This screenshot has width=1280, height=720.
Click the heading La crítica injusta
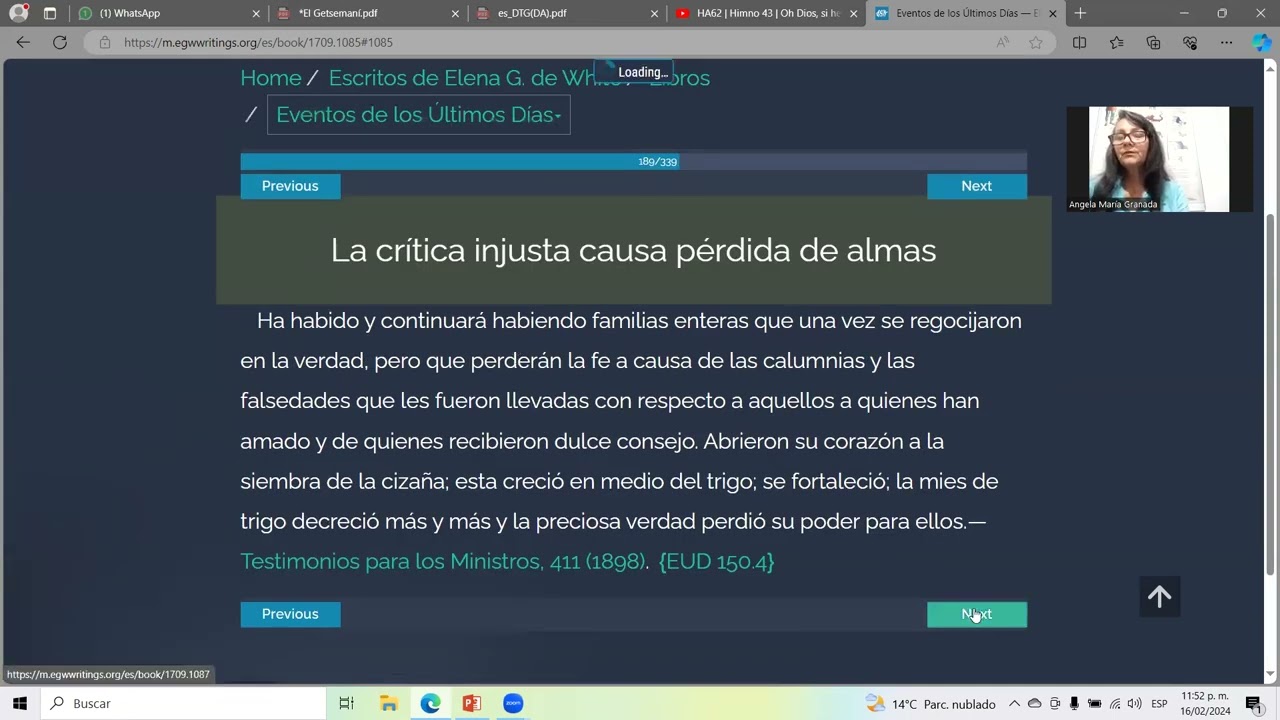[633, 250]
